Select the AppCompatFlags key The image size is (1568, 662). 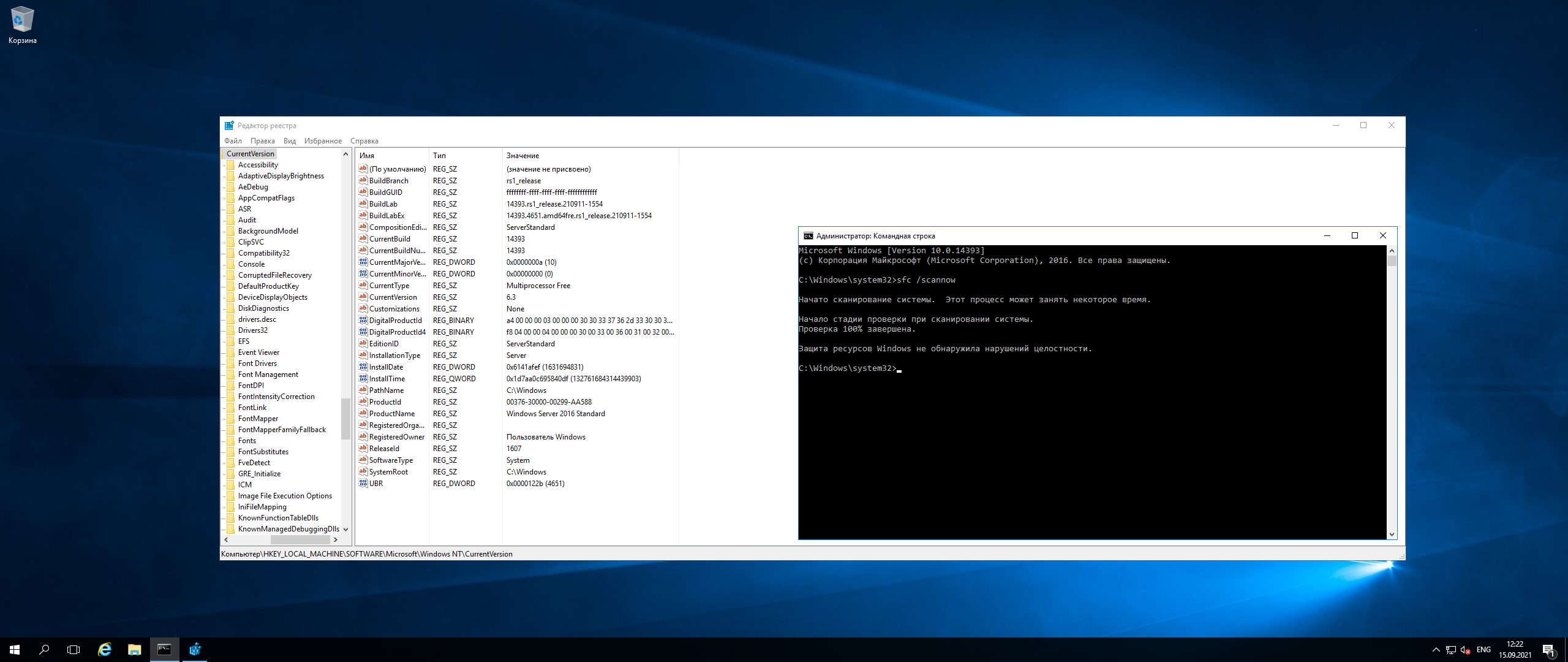pos(266,198)
